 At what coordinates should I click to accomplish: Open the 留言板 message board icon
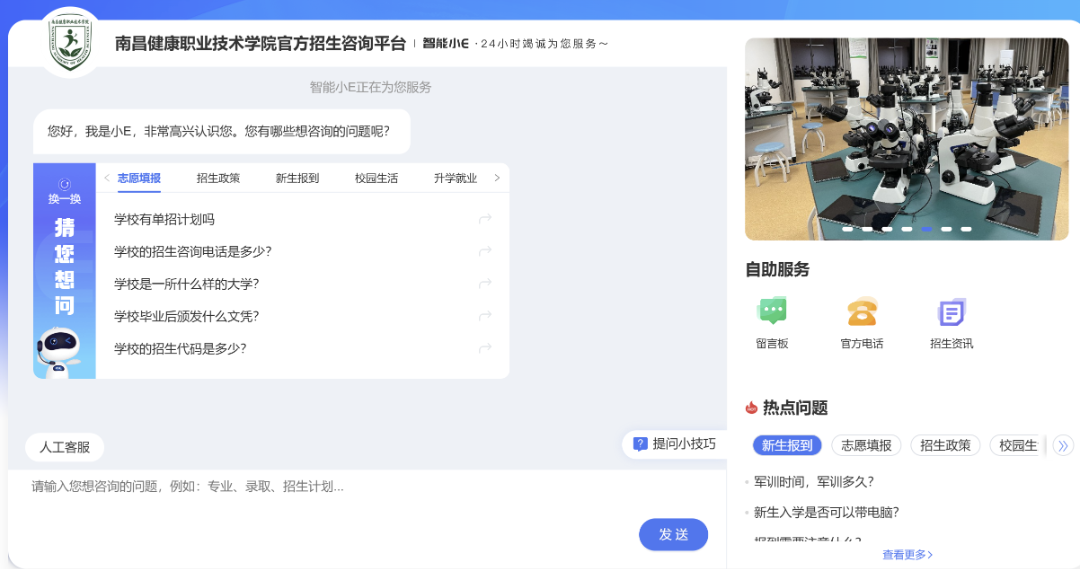coord(772,312)
